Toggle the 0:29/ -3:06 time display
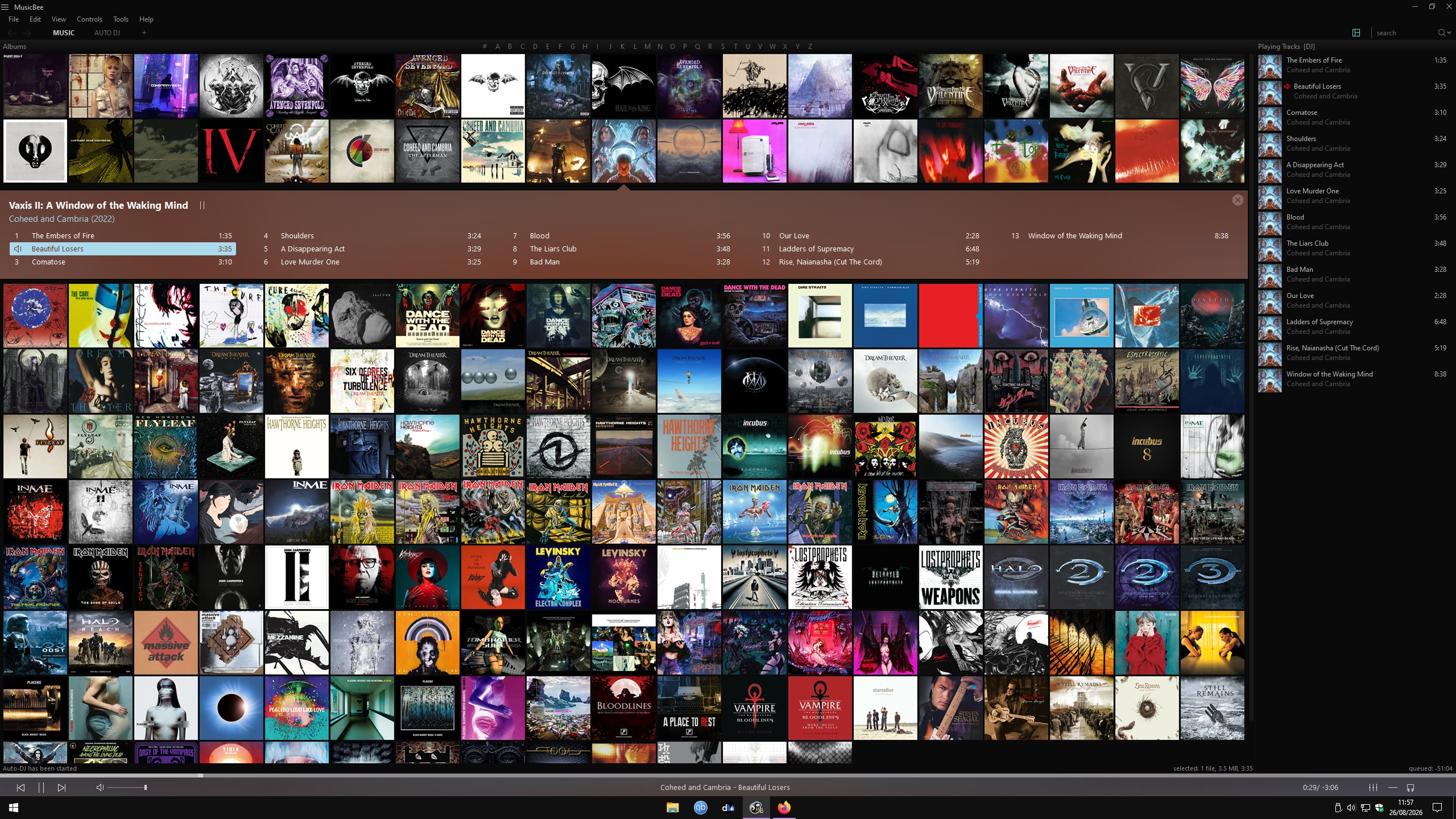Viewport: 1456px width, 819px height. [1320, 788]
